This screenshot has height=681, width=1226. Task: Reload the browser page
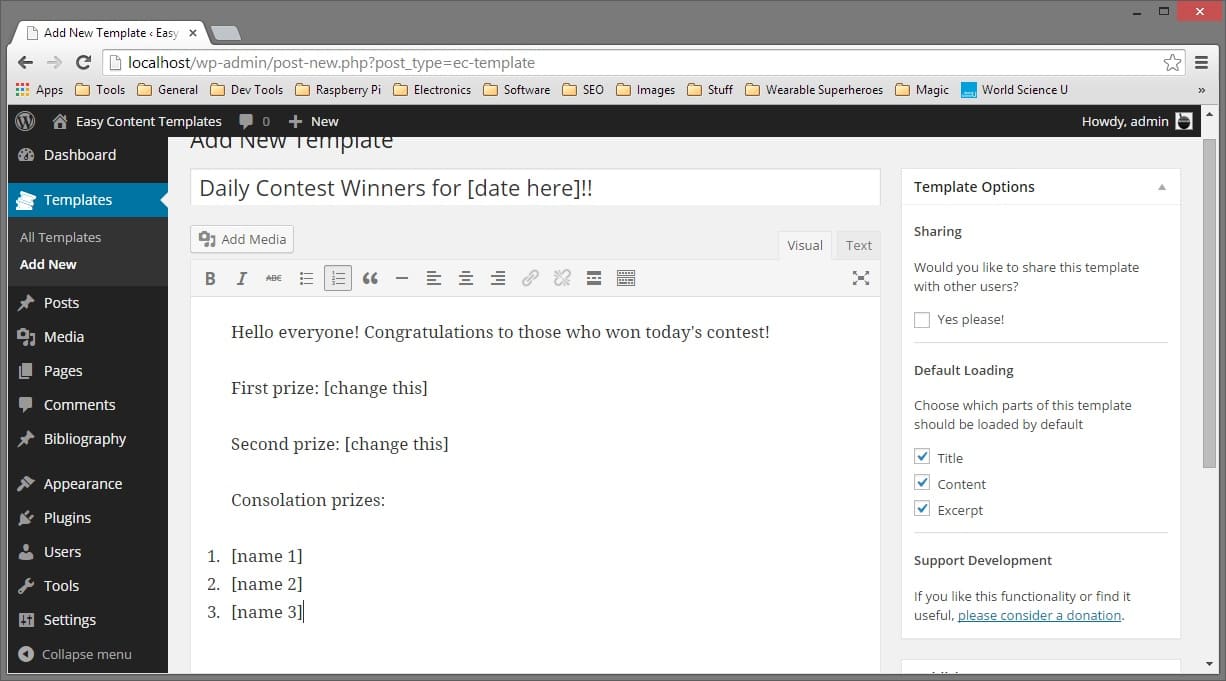coord(84,62)
